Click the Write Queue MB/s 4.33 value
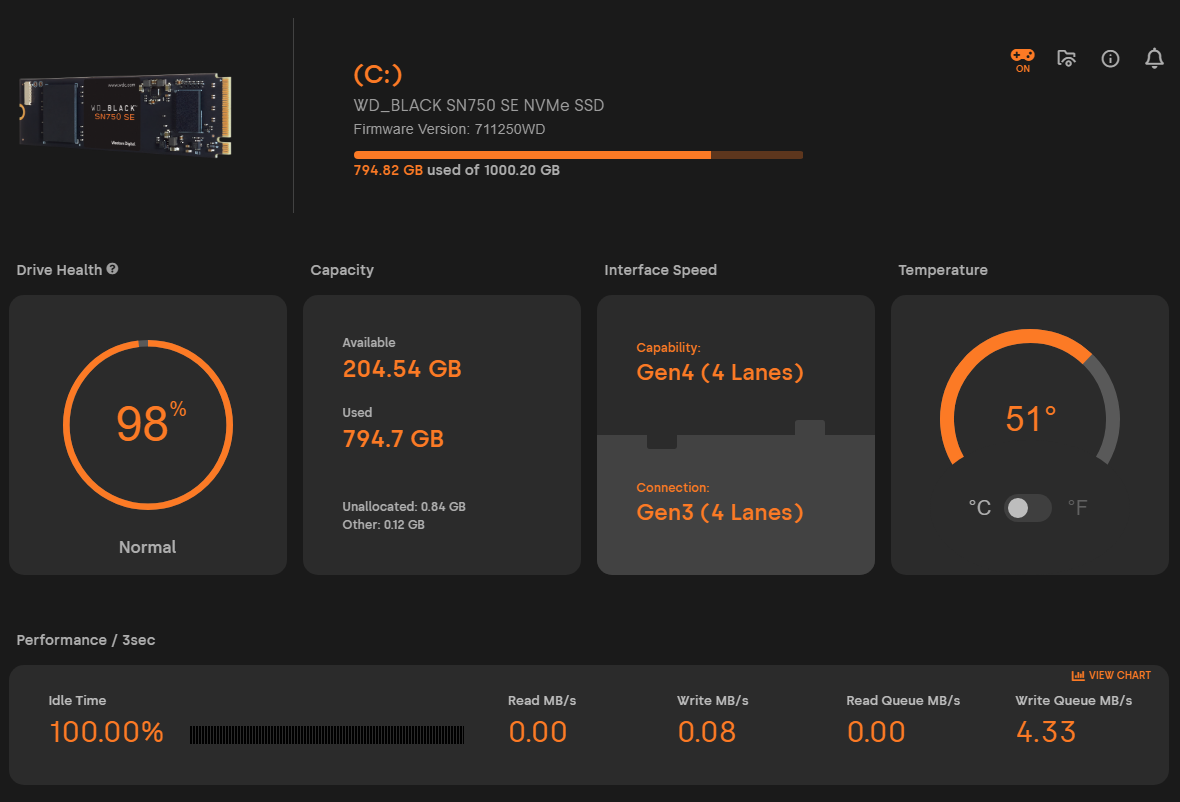 click(x=1046, y=732)
